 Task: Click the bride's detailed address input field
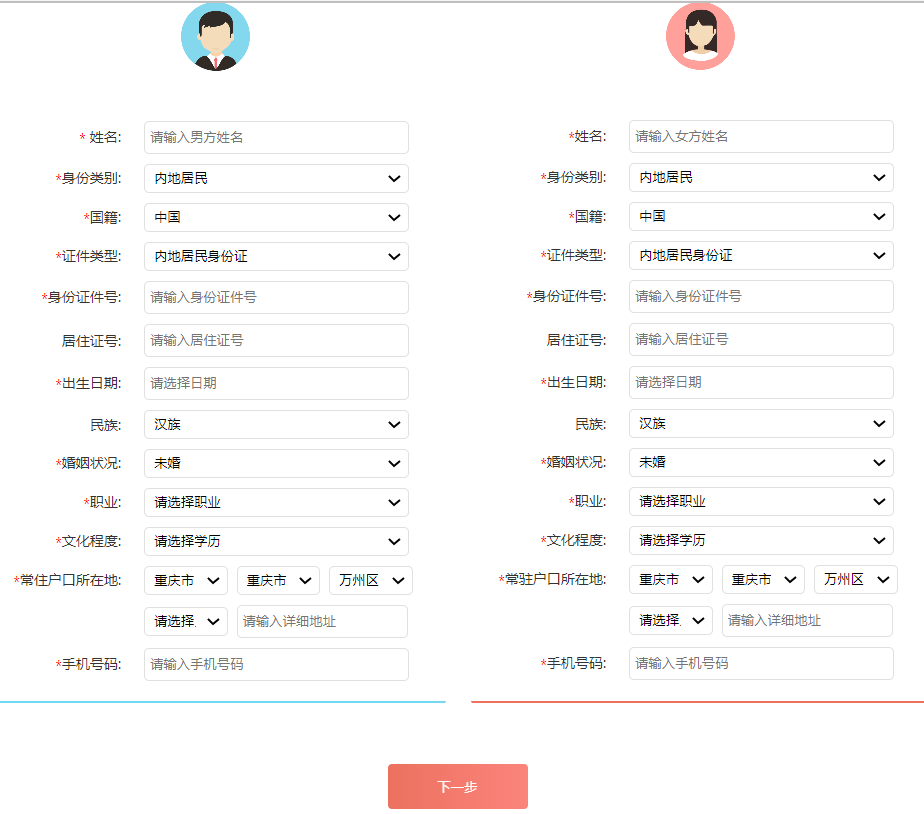pos(806,620)
